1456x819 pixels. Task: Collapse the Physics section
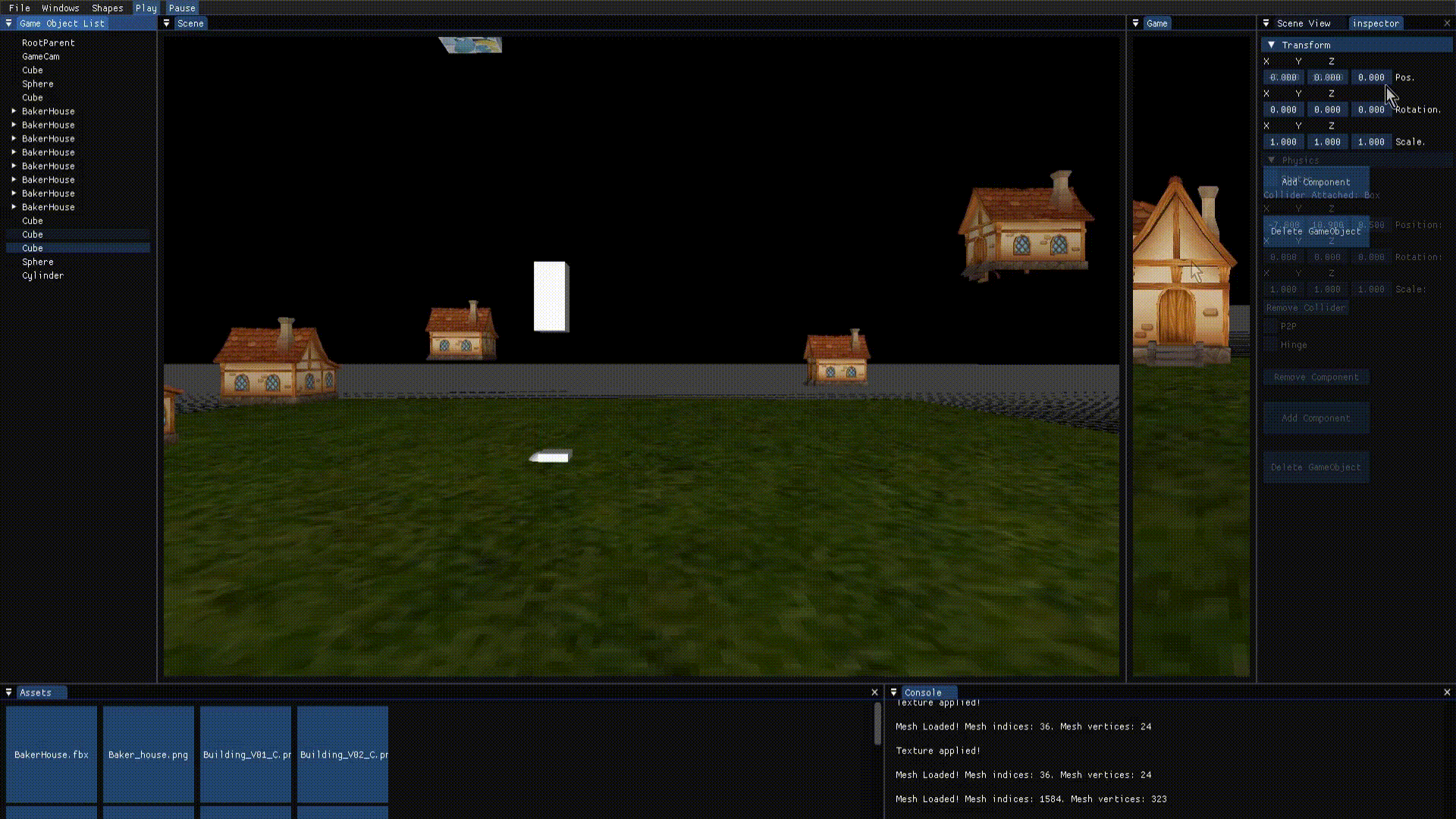point(1272,160)
